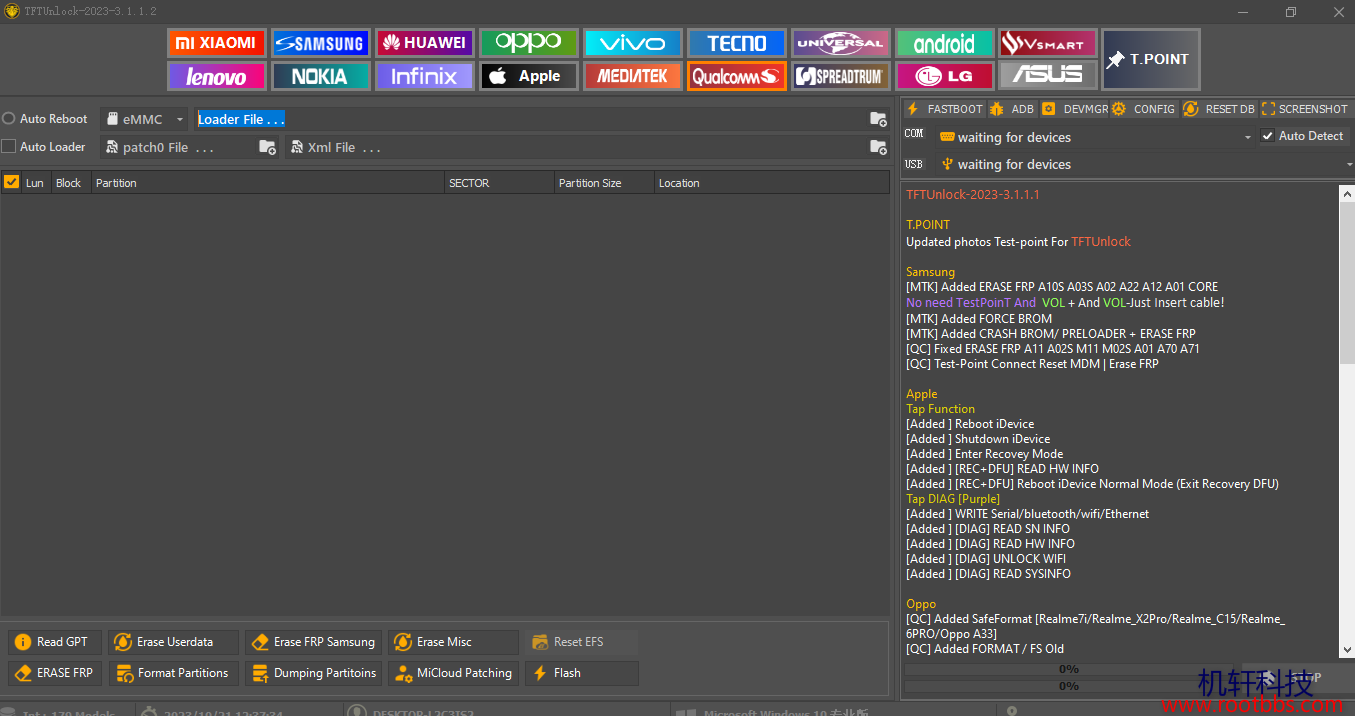Click the ERASE FRP button
Image resolution: width=1355 pixels, height=716 pixels.
pyautogui.click(x=55, y=673)
